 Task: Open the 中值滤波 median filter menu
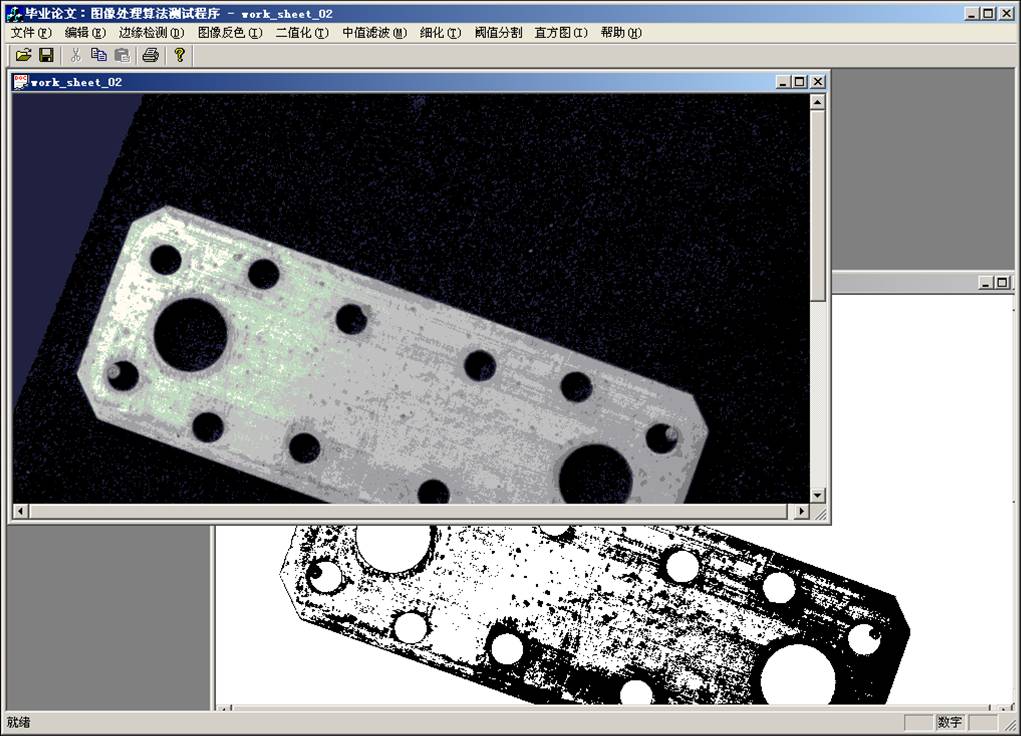(374, 33)
